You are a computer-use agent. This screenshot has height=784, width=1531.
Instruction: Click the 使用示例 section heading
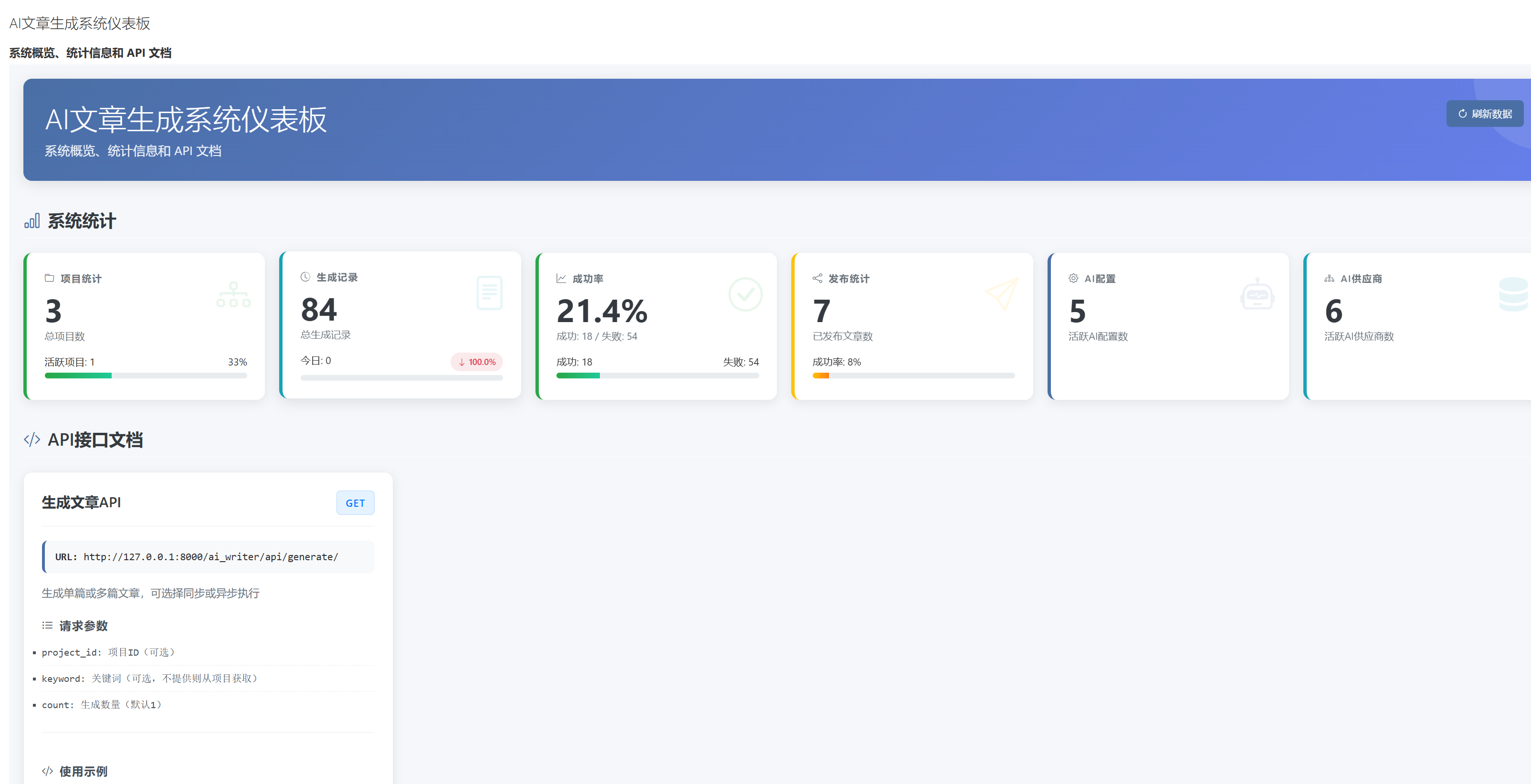tap(83, 772)
